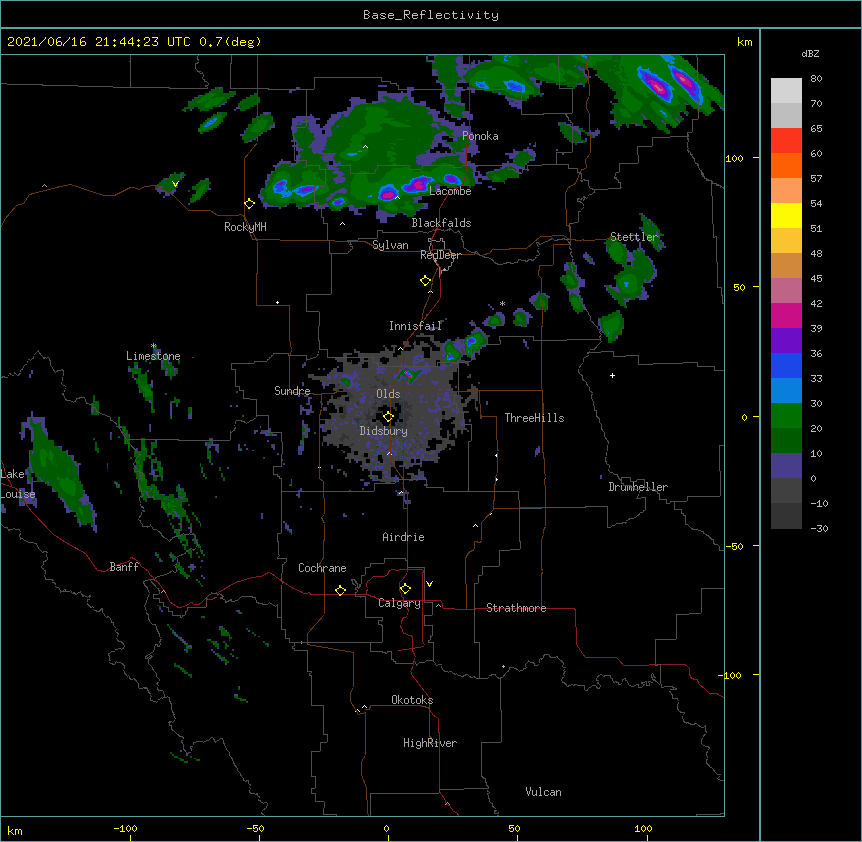The height and width of the screenshot is (842, 862).
Task: Click the Airdrie city label
Action: coord(403,537)
